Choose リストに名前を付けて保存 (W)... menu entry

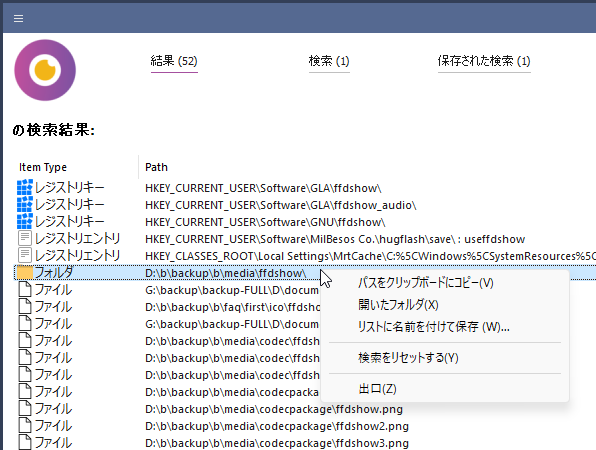coord(434,326)
